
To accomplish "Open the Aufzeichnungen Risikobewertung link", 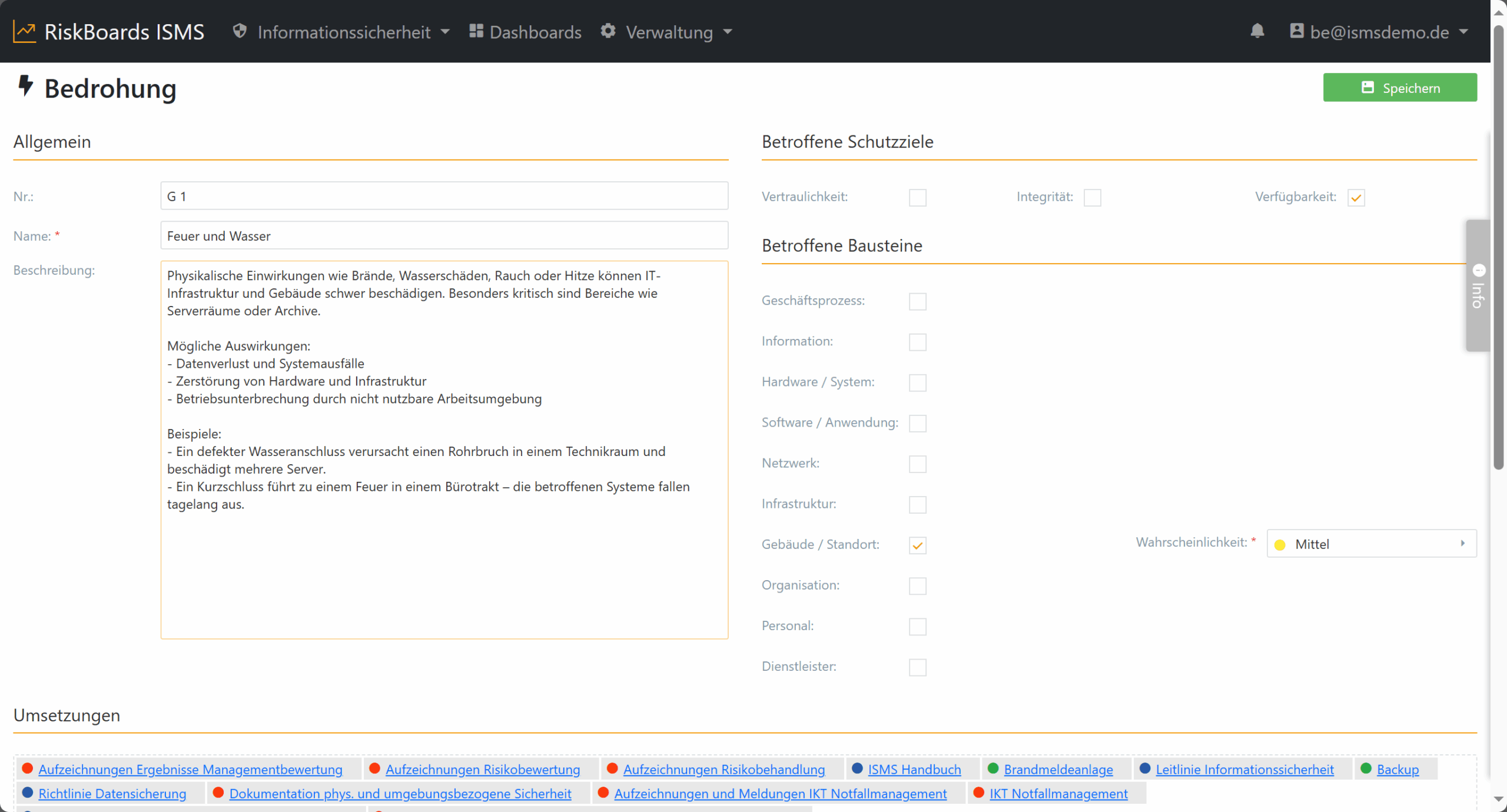I will click(483, 769).
